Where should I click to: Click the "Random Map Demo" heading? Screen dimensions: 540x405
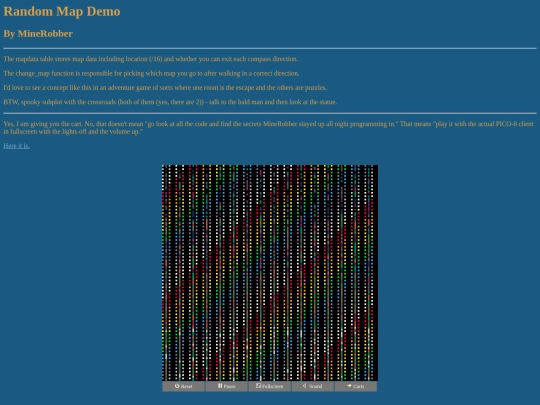click(62, 11)
